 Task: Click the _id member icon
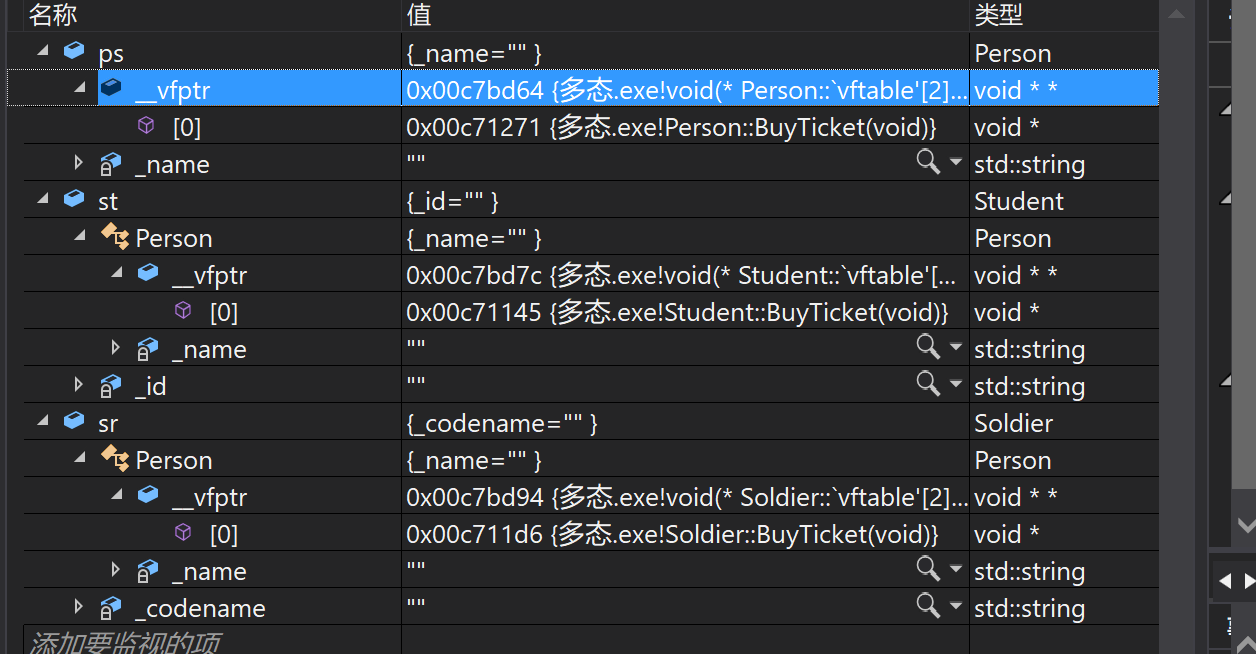click(110, 385)
